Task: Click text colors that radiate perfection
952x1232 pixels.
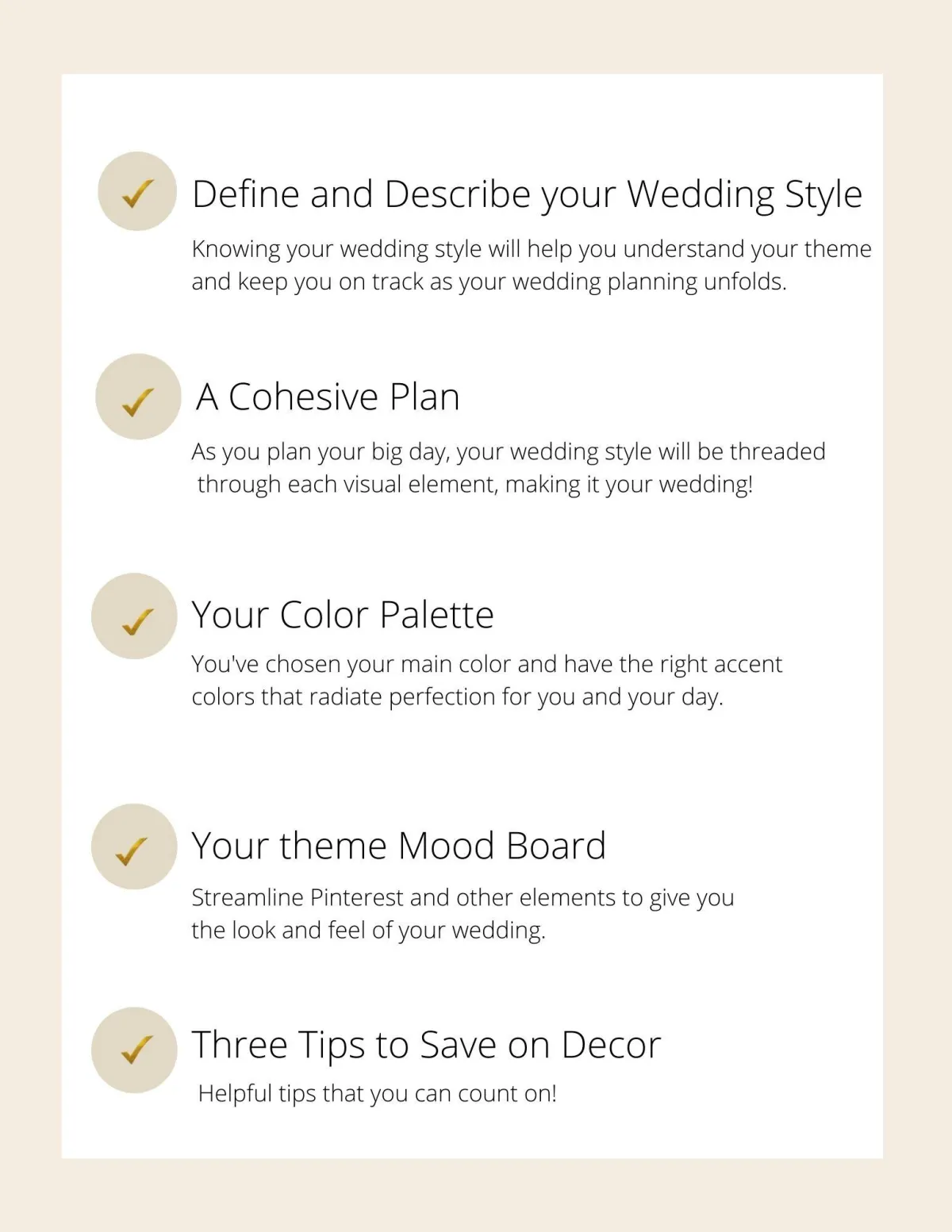Action: pyautogui.click(x=458, y=697)
